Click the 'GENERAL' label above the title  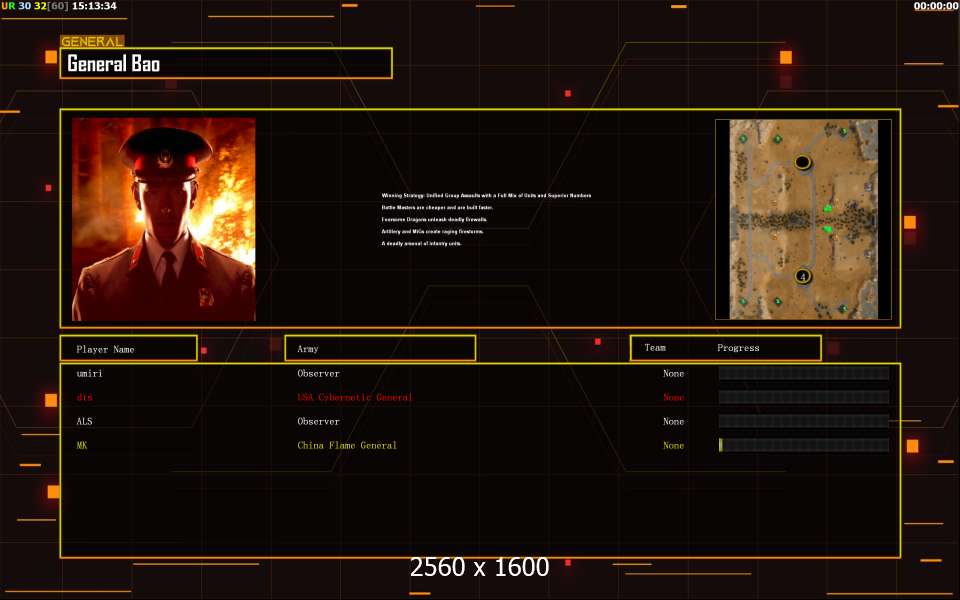[x=92, y=42]
